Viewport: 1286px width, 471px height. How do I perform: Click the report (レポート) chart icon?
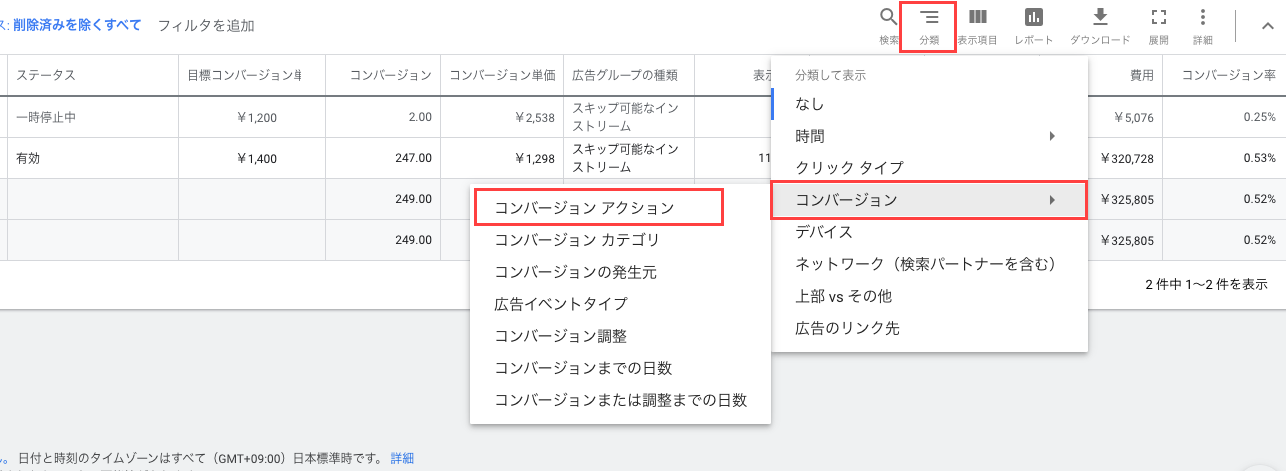click(1033, 18)
